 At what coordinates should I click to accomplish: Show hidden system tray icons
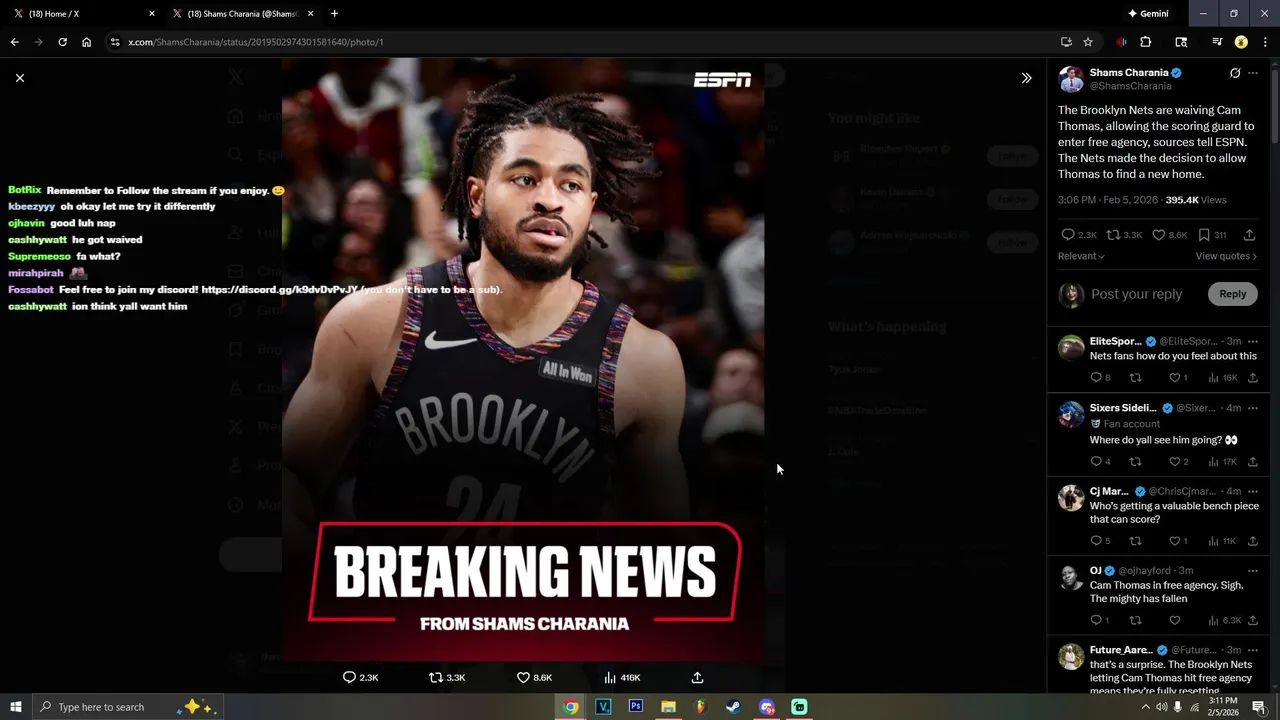[1145, 707]
